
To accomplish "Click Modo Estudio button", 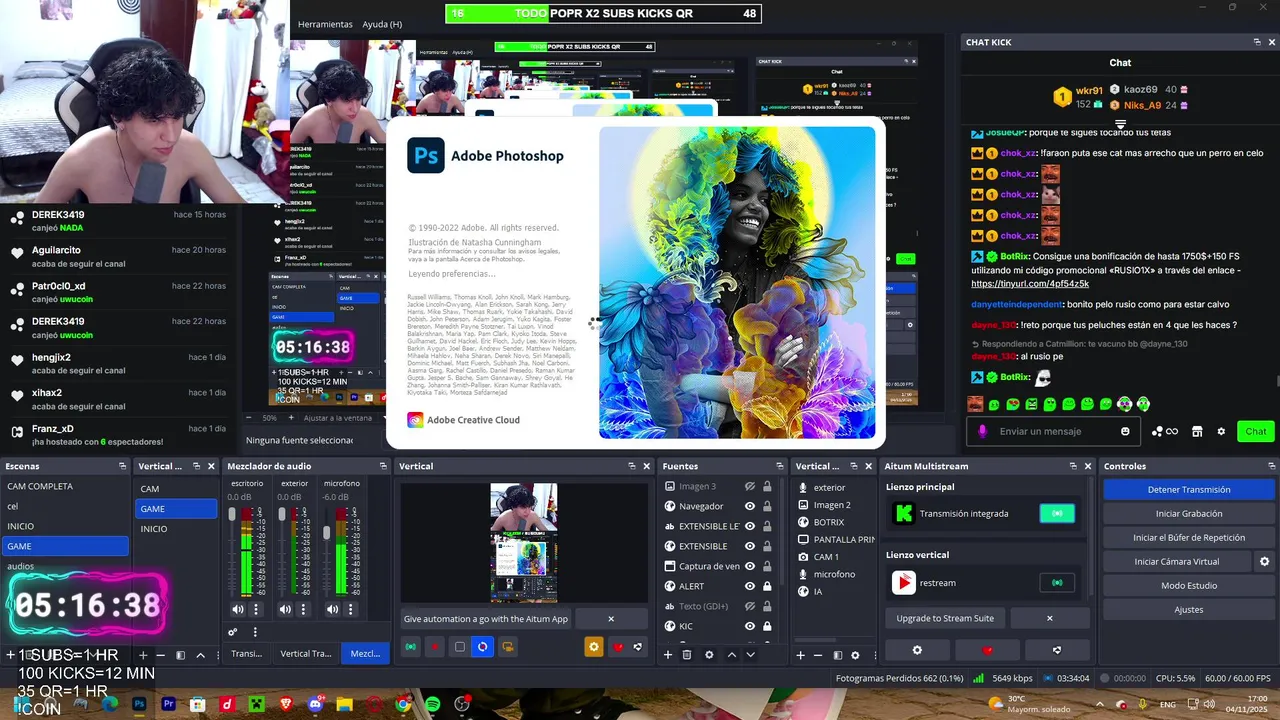I will click(1189, 586).
